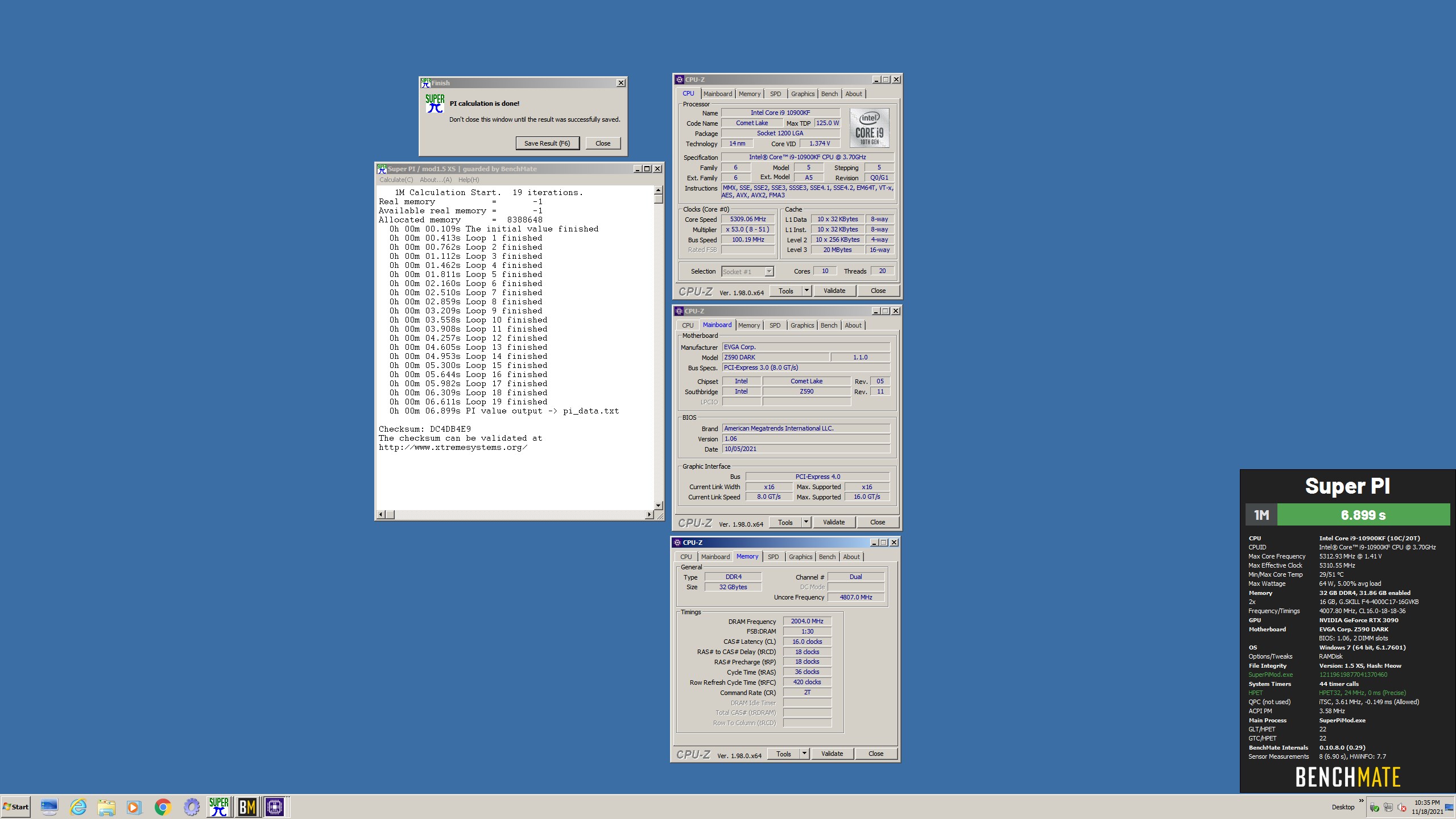Viewport: 1456px width, 819px height.
Task: Open Internet Explorer taskbar icon
Action: [x=78, y=806]
